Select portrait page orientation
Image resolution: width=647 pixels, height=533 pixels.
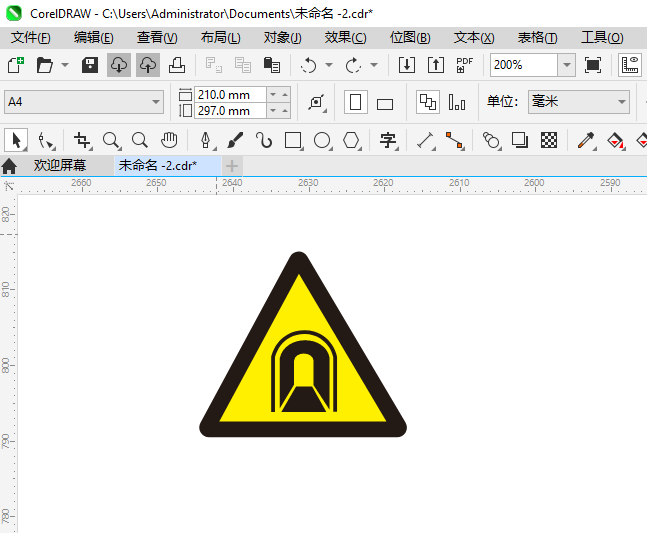(356, 102)
